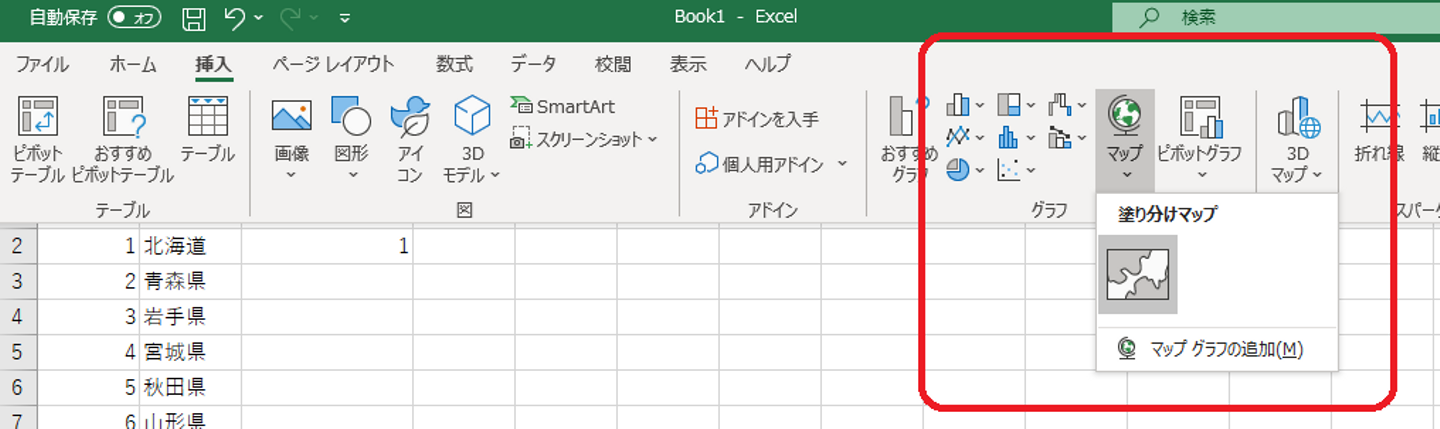This screenshot has width=1440, height=429.
Task: Expand the ピボットグラフ dropdown arrow
Action: click(1201, 175)
